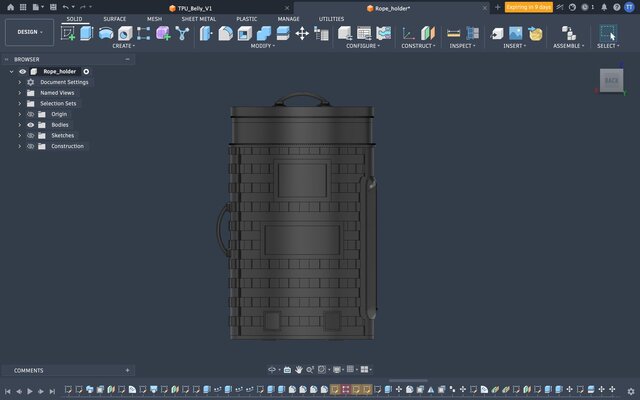Open the DESIGN workspace dropdown
Image resolution: width=640 pixels, height=400 pixels.
[x=29, y=32]
